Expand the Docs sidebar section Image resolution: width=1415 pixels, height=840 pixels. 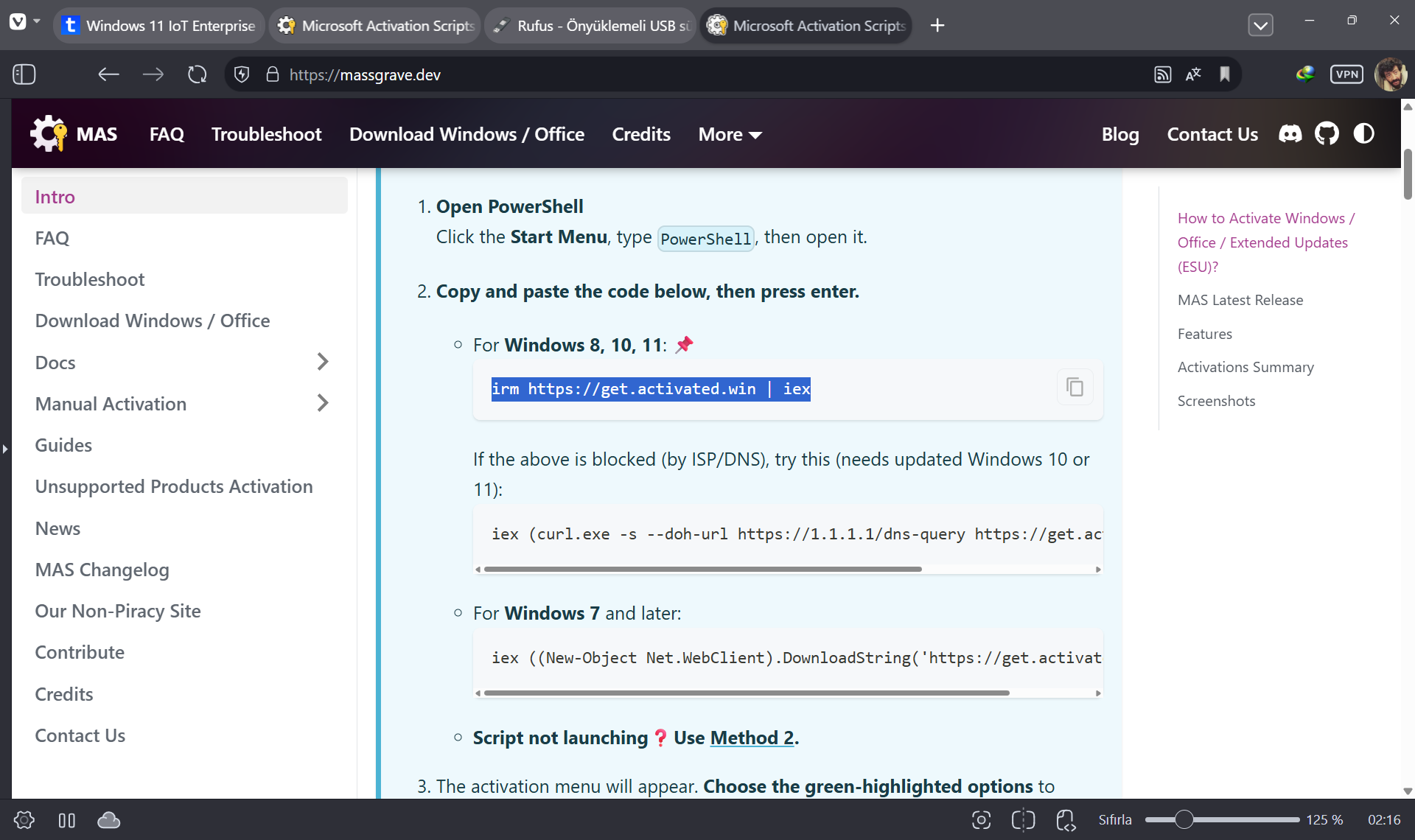click(322, 362)
